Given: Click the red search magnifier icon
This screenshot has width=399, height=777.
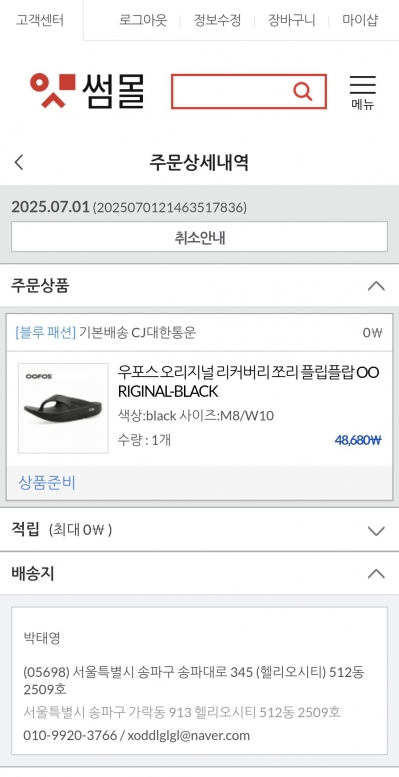Looking at the screenshot, I should coord(302,91).
